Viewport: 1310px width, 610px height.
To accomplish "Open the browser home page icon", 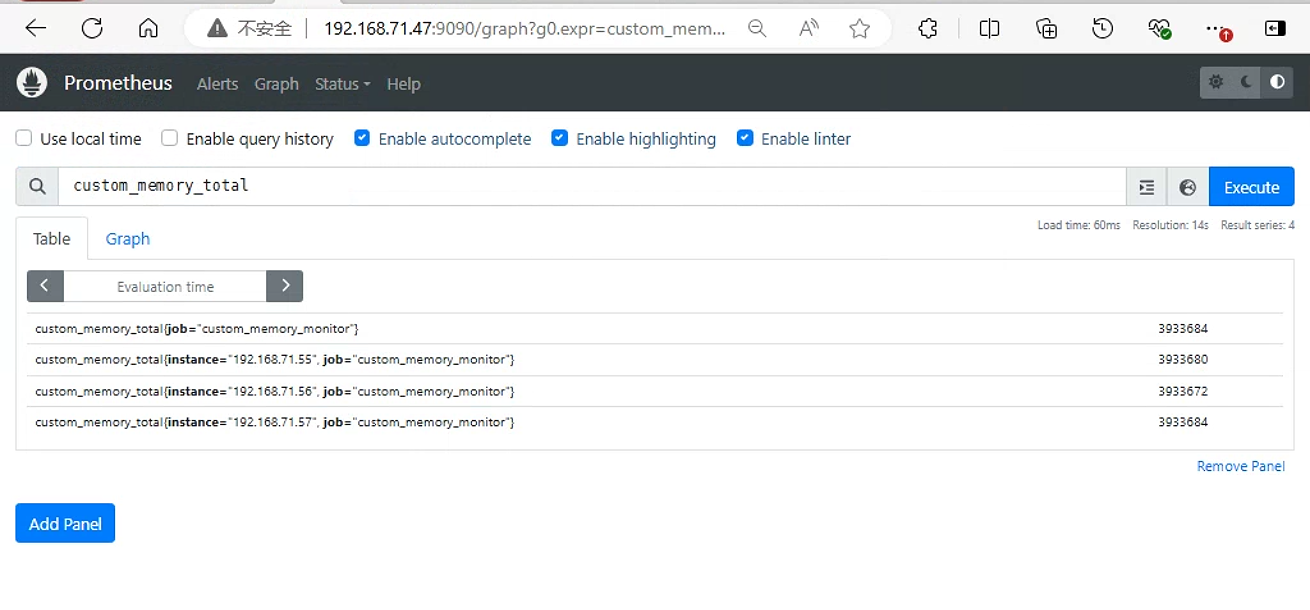I will [148, 29].
